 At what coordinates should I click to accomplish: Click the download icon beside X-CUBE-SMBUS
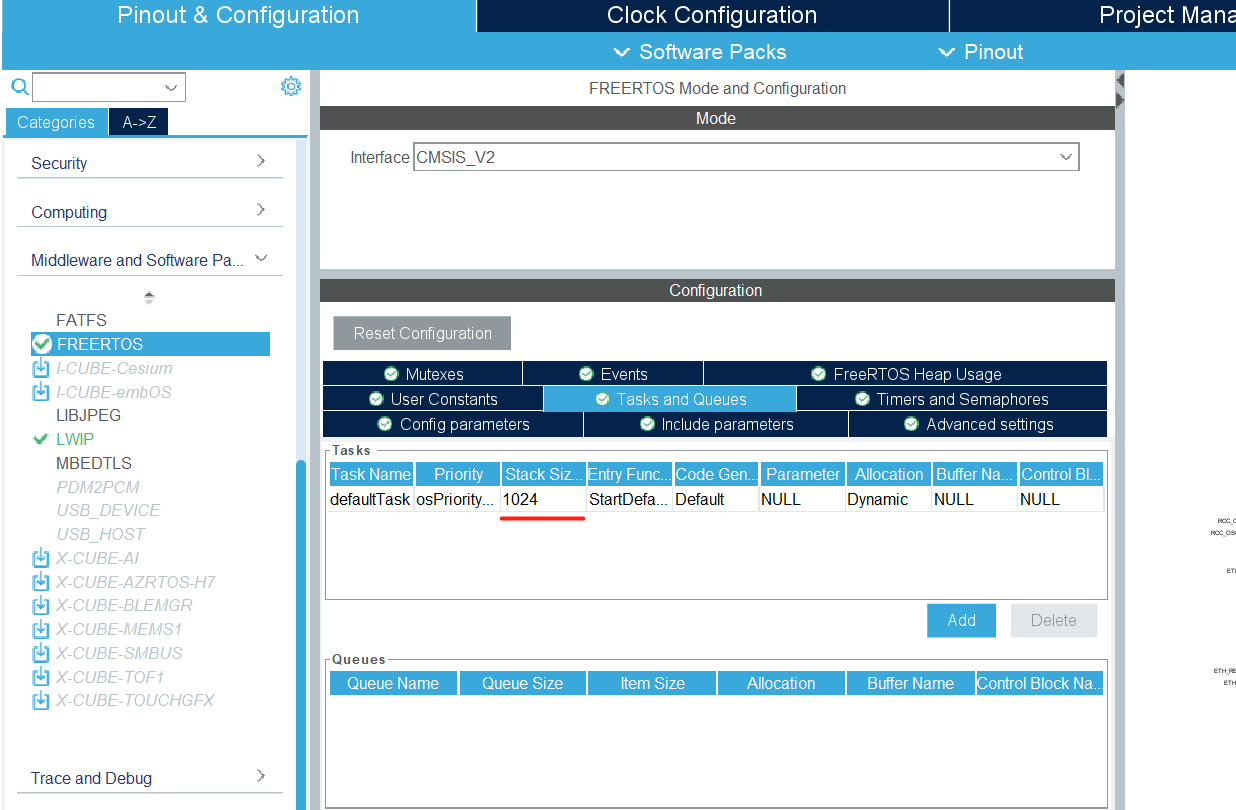41,653
